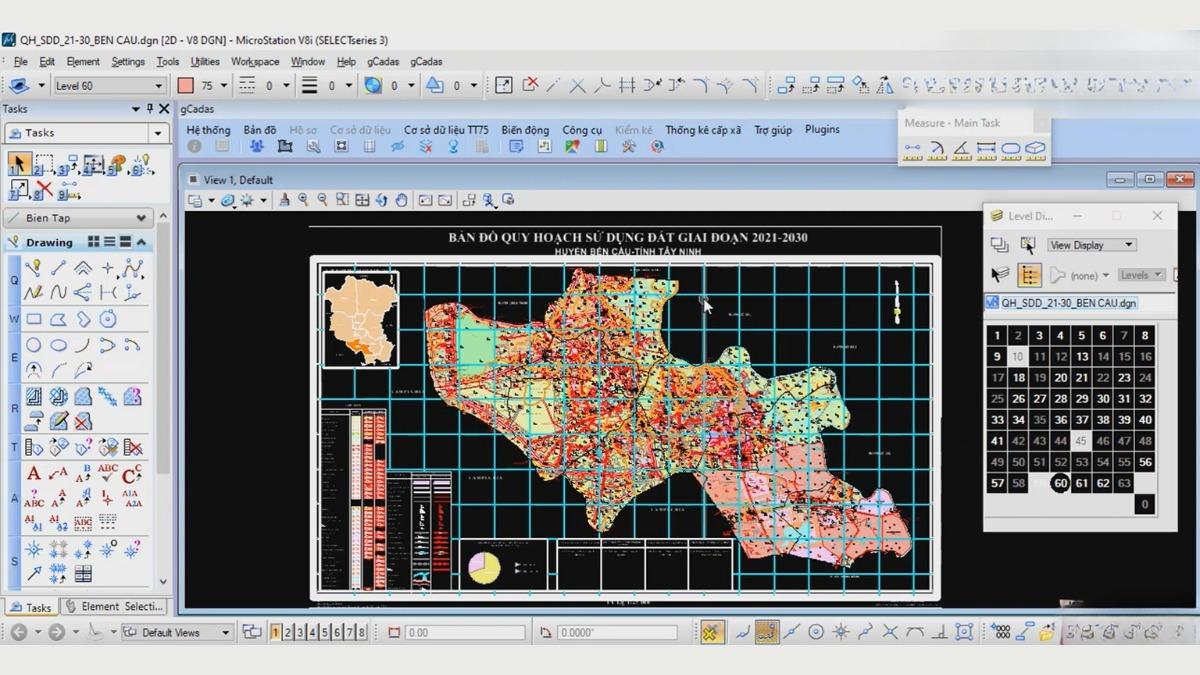The image size is (1200, 675).
Task: Select QH_SDD_21-30_BEN CAU.dgn file entry
Action: pyautogui.click(x=1068, y=303)
